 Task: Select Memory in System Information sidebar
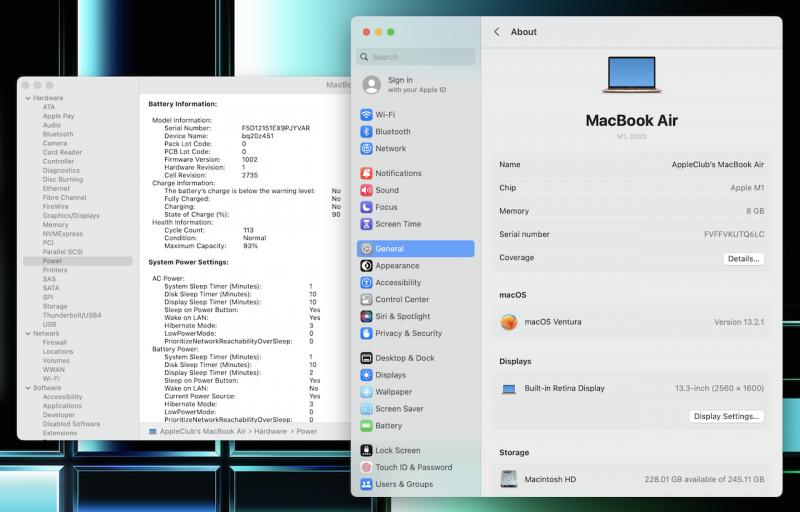click(x=56, y=225)
